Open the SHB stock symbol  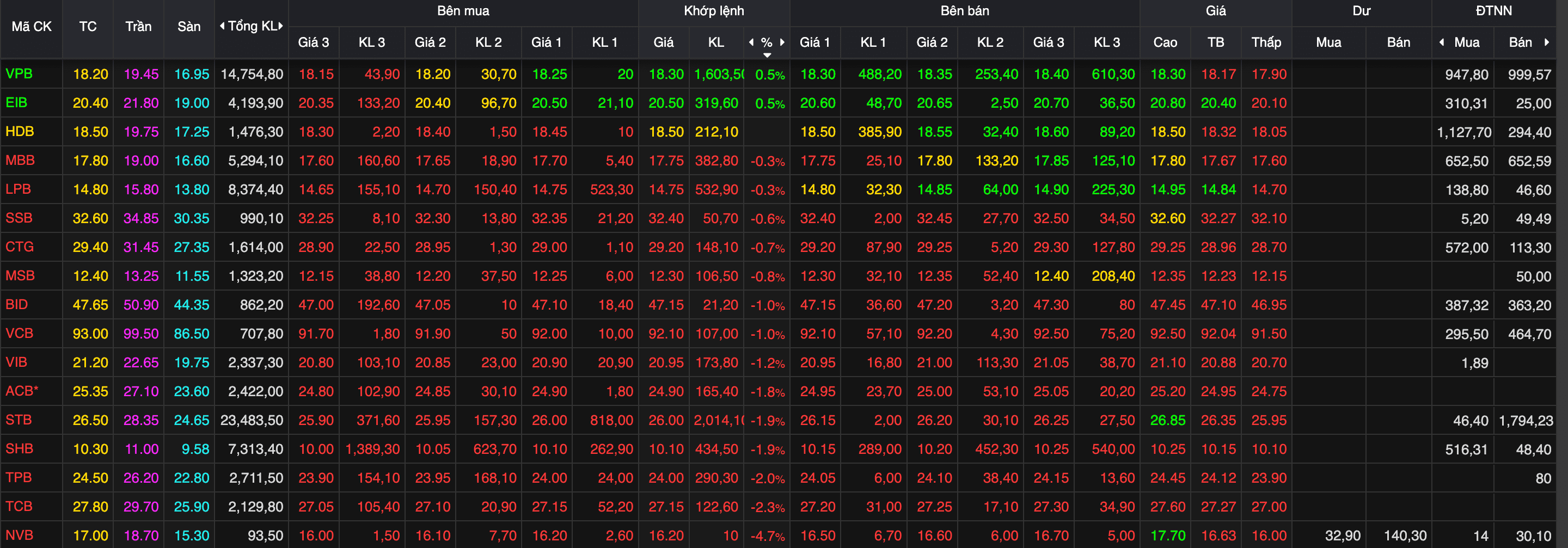pyautogui.click(x=20, y=448)
